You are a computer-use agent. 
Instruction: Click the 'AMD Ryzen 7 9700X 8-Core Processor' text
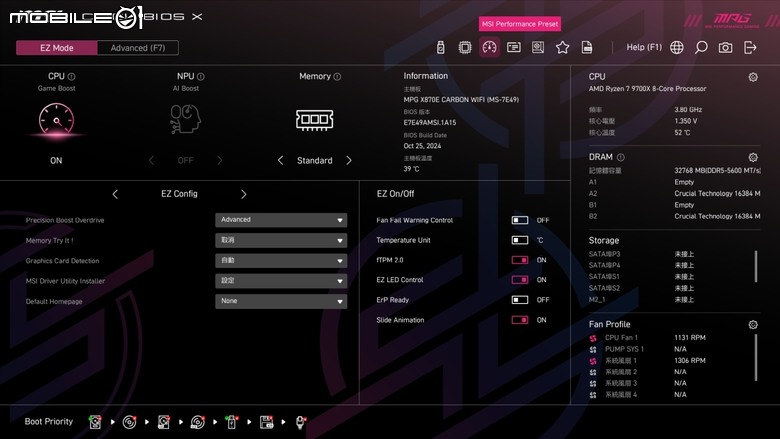point(648,88)
